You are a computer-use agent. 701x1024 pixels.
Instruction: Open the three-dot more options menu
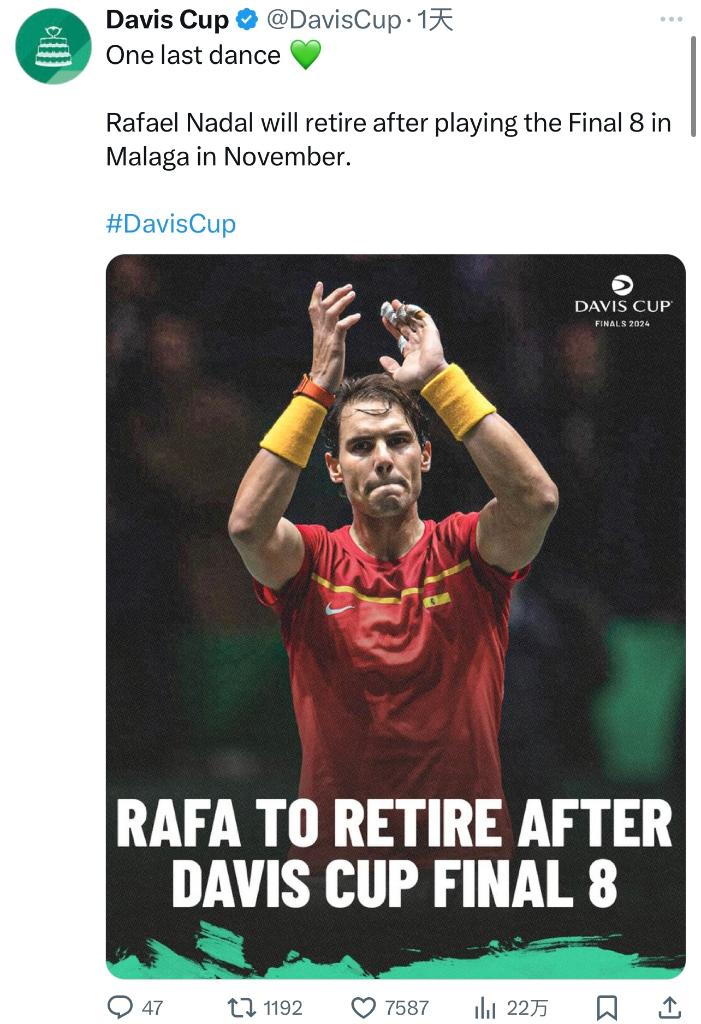[x=672, y=19]
